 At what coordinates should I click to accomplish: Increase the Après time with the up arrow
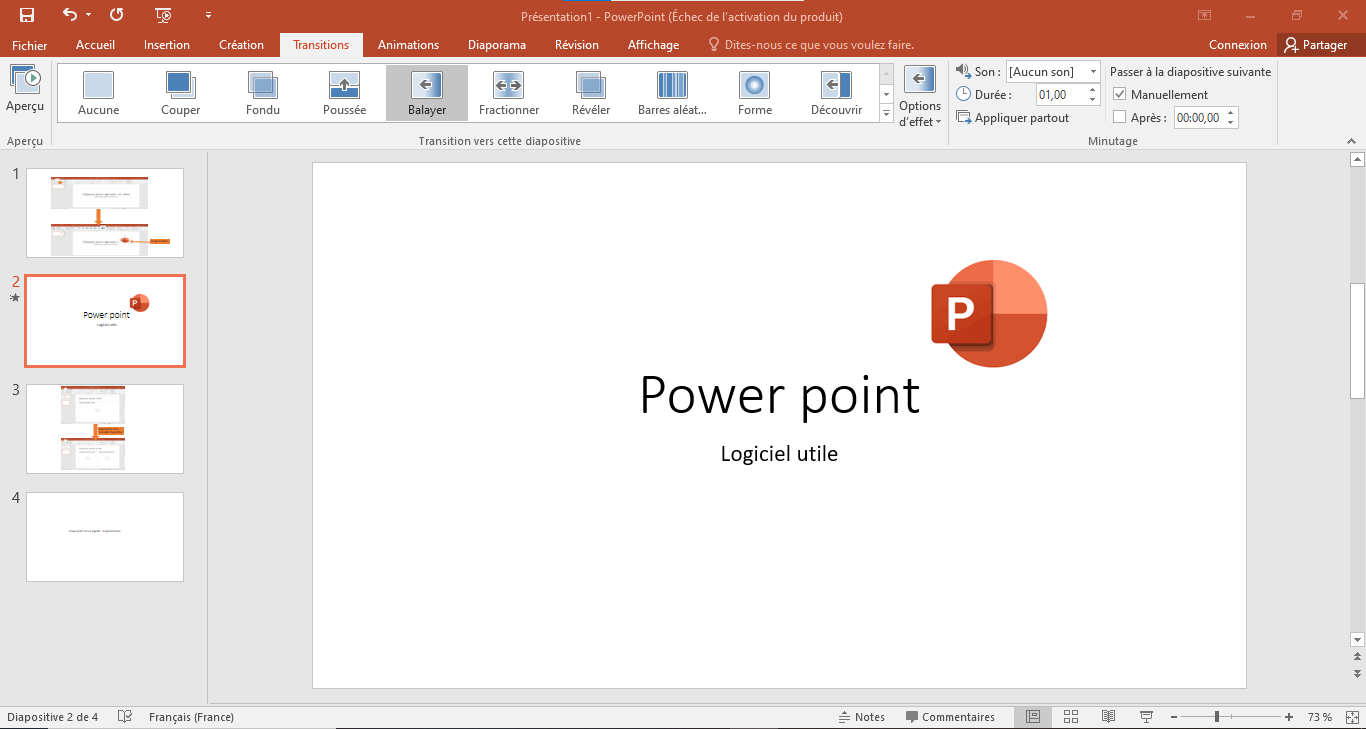coord(1231,112)
